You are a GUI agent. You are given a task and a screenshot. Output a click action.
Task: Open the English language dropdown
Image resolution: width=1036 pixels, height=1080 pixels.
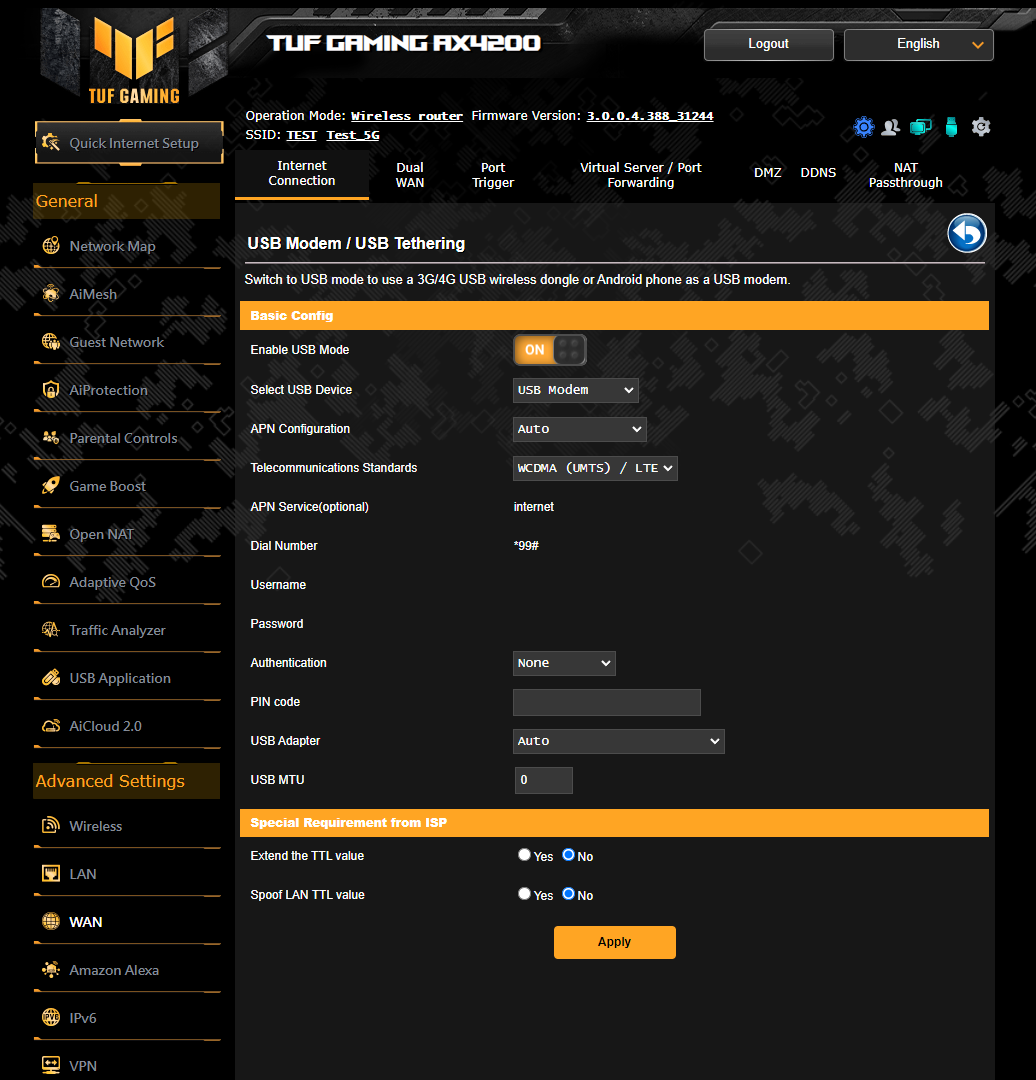click(x=918, y=44)
